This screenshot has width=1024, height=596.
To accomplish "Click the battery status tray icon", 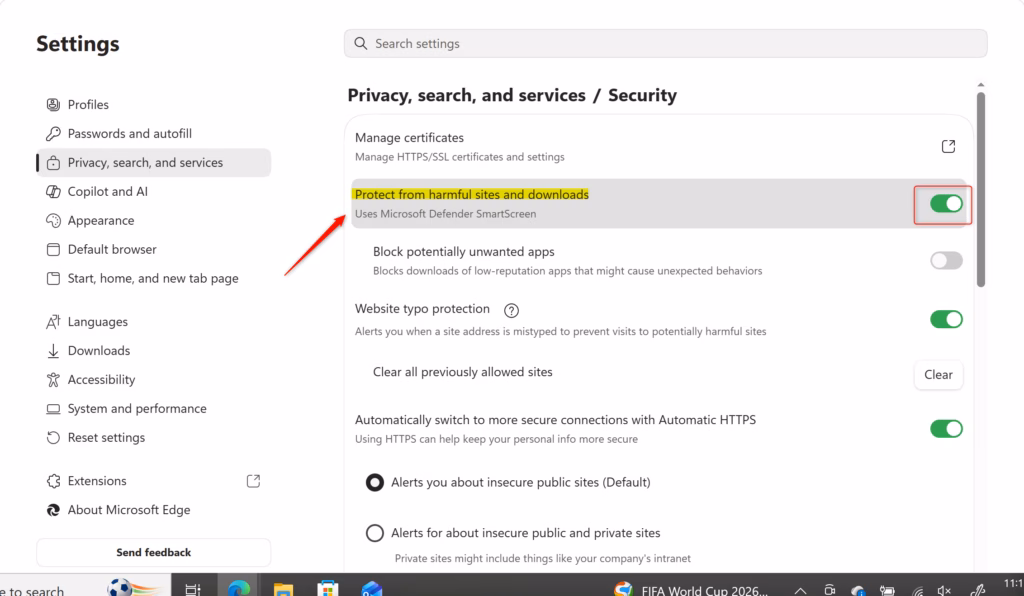I will (887, 590).
